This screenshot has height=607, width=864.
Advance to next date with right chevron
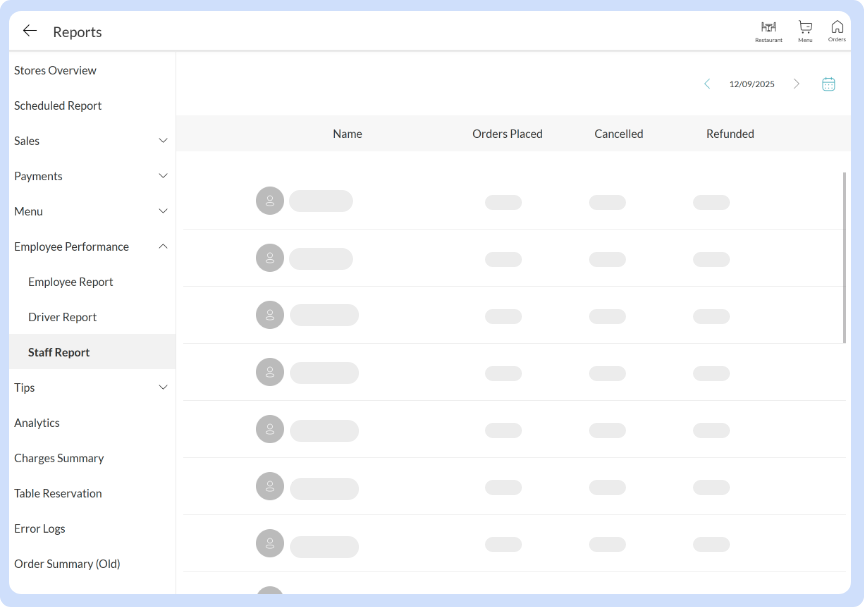pyautogui.click(x=796, y=84)
